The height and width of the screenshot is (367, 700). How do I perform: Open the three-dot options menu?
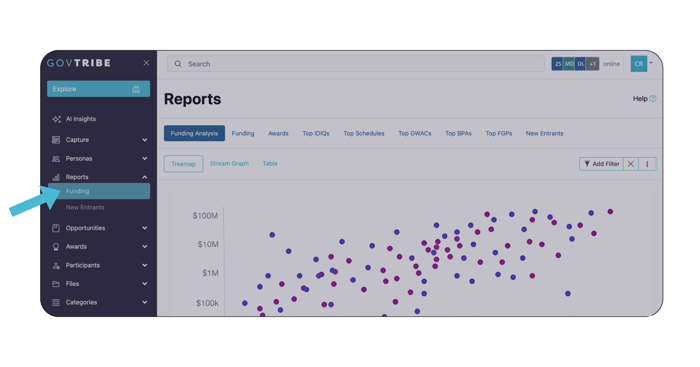pos(647,164)
